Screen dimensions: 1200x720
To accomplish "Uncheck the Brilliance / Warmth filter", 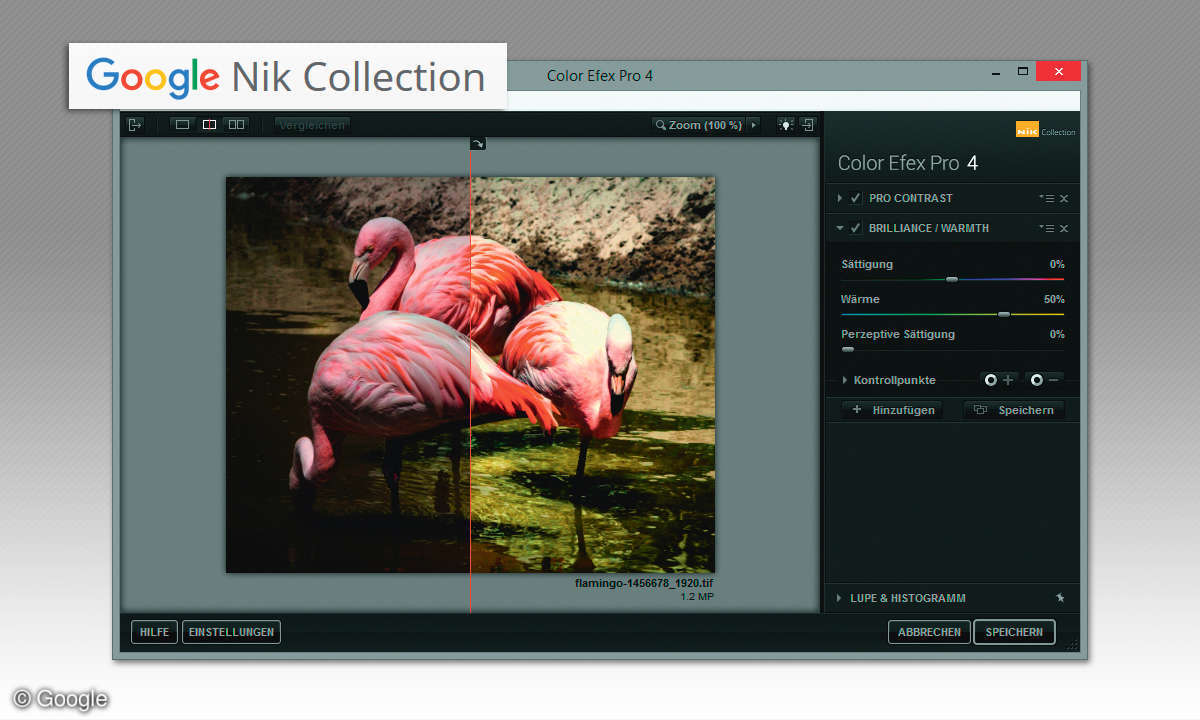I will point(856,228).
